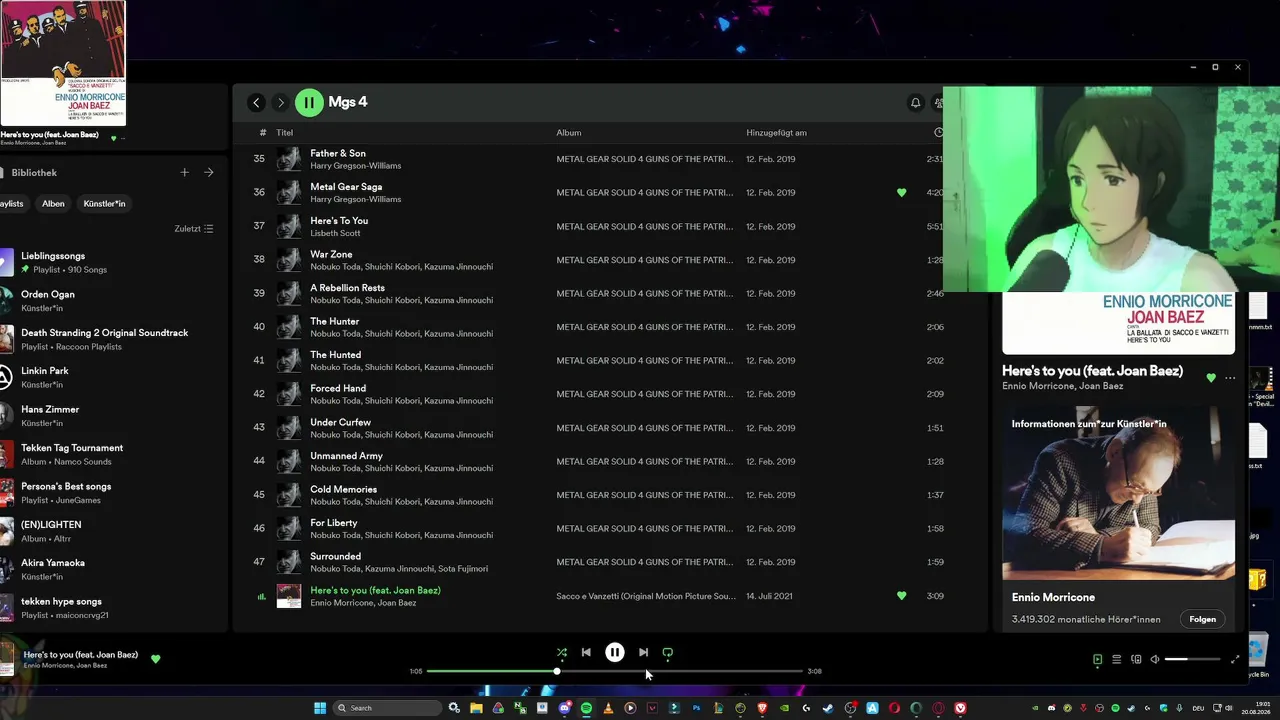Open the Tekken Tag Tournament album
This screenshot has width=1280, height=720.
point(107,454)
